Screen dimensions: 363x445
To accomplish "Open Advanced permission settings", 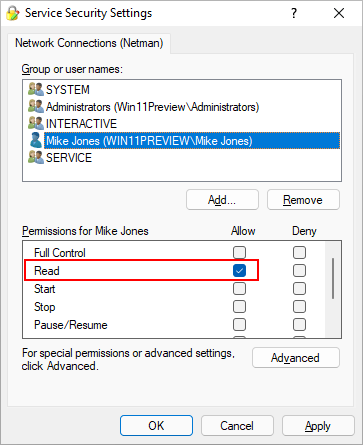I will click(296, 358).
